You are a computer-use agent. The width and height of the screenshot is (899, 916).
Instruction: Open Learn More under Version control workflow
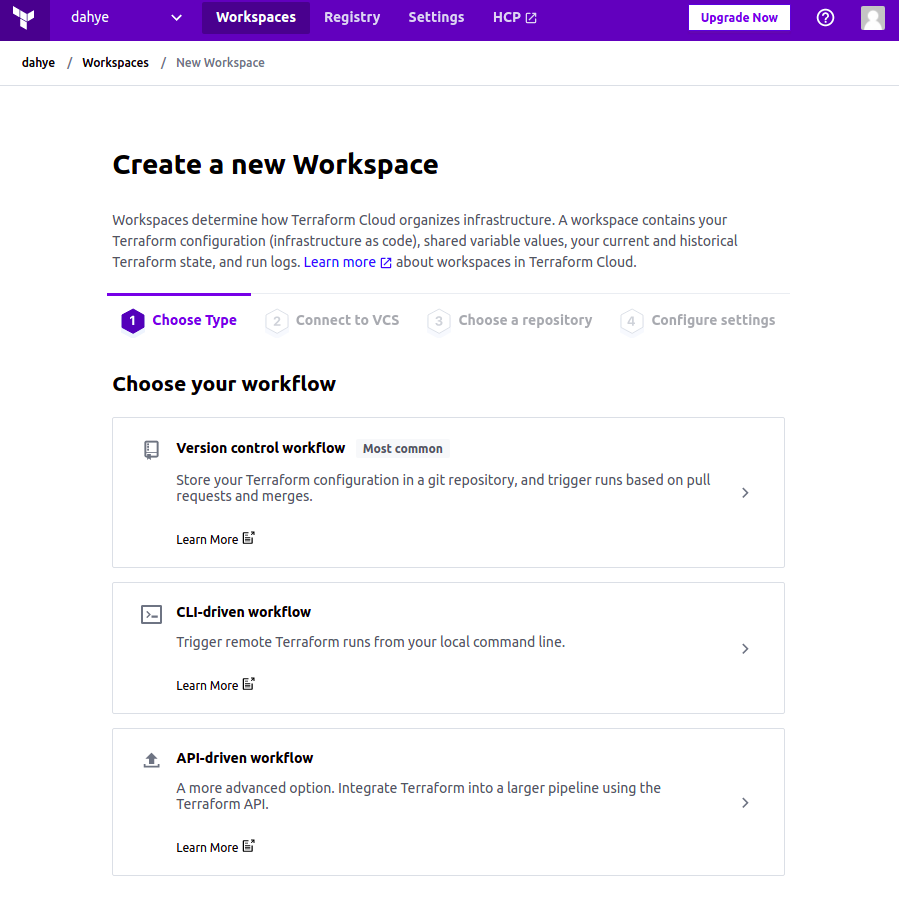(x=216, y=539)
